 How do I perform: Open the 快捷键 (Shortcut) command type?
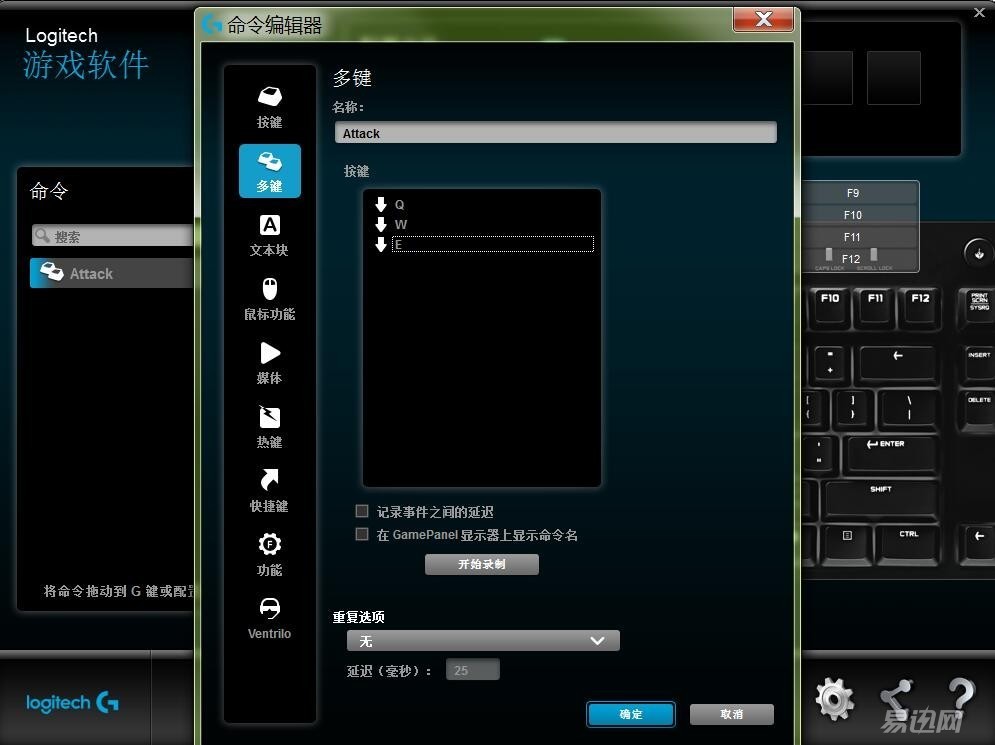[268, 490]
